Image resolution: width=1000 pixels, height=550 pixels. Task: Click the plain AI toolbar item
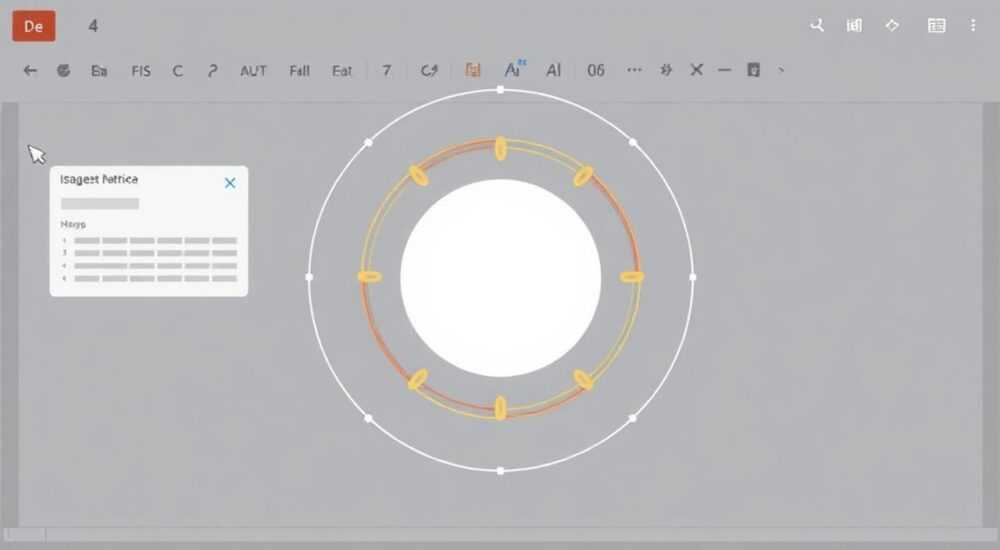pos(554,70)
